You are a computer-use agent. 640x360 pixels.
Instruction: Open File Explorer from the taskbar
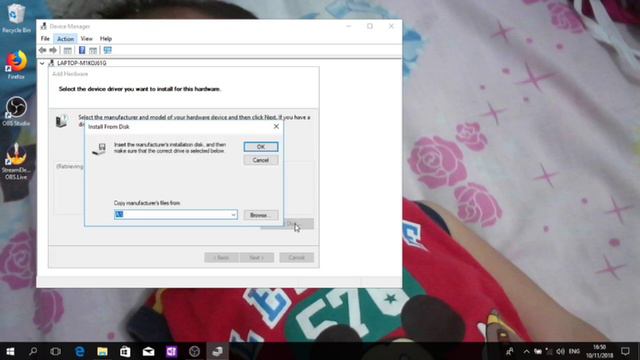point(102,351)
